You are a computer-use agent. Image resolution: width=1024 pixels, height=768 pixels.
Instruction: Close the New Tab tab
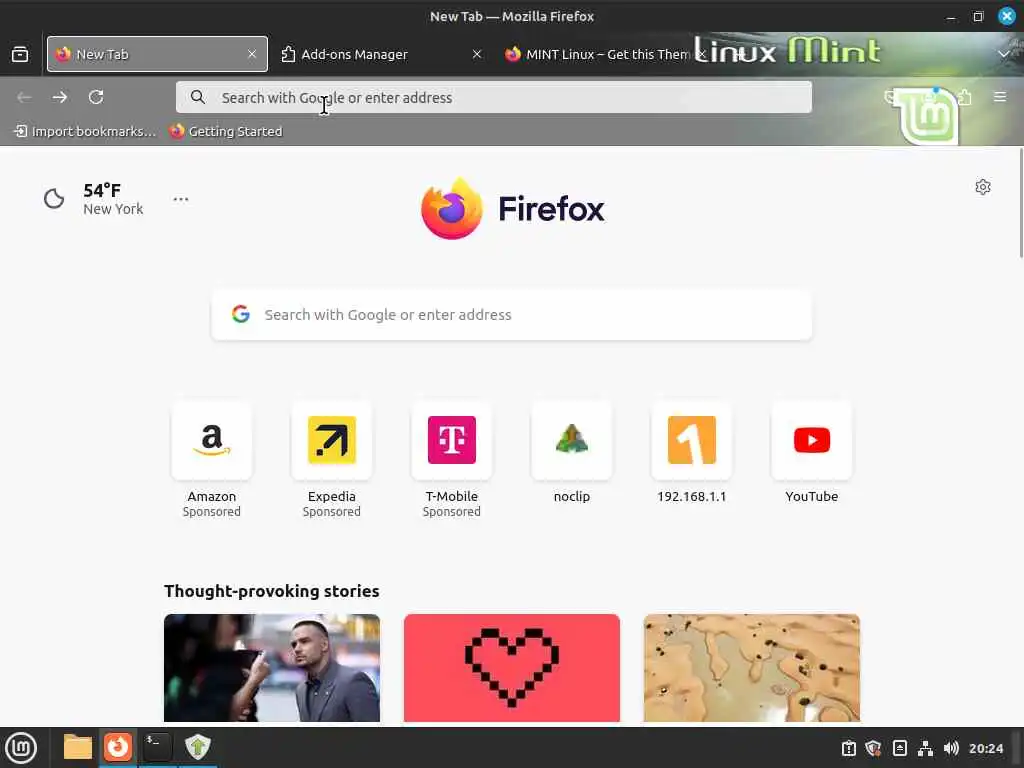pyautogui.click(x=252, y=54)
